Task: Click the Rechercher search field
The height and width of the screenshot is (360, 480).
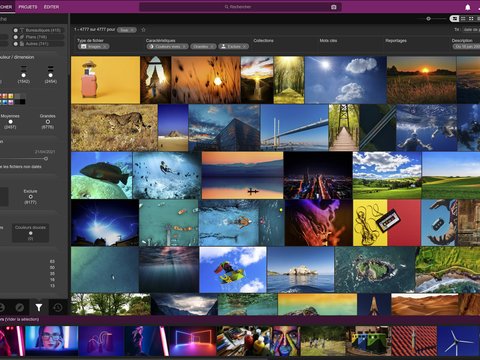Action: click(x=240, y=7)
